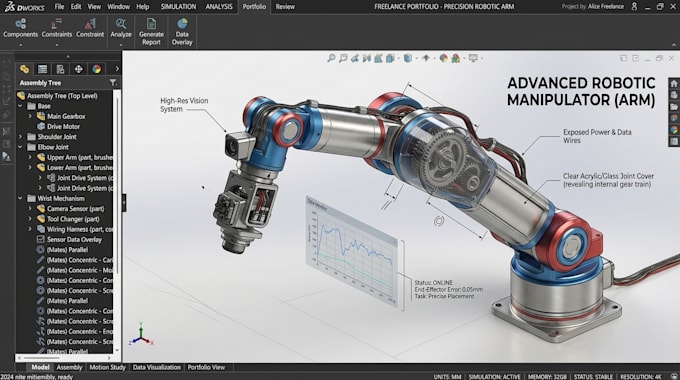
Task: Expand the Camera Sensor part node
Action: pyautogui.click(x=30, y=209)
